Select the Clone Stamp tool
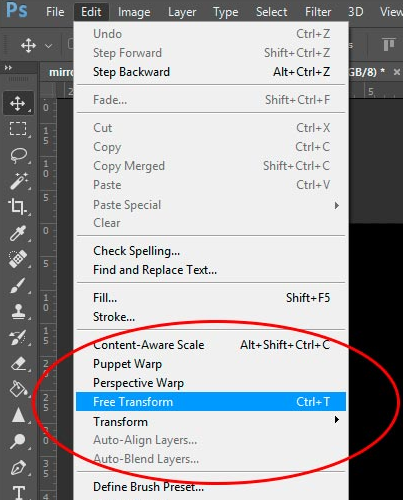 click(18, 311)
